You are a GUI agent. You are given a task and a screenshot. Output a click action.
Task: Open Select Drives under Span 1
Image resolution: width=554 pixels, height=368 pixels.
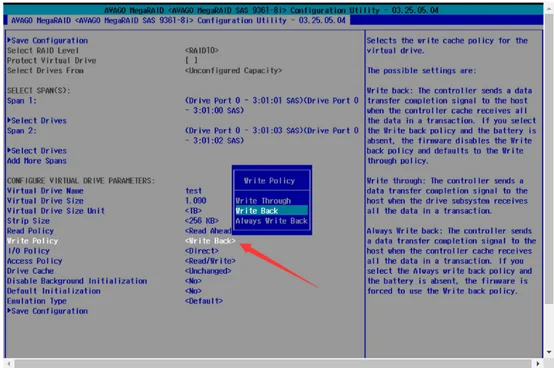(x=37, y=121)
